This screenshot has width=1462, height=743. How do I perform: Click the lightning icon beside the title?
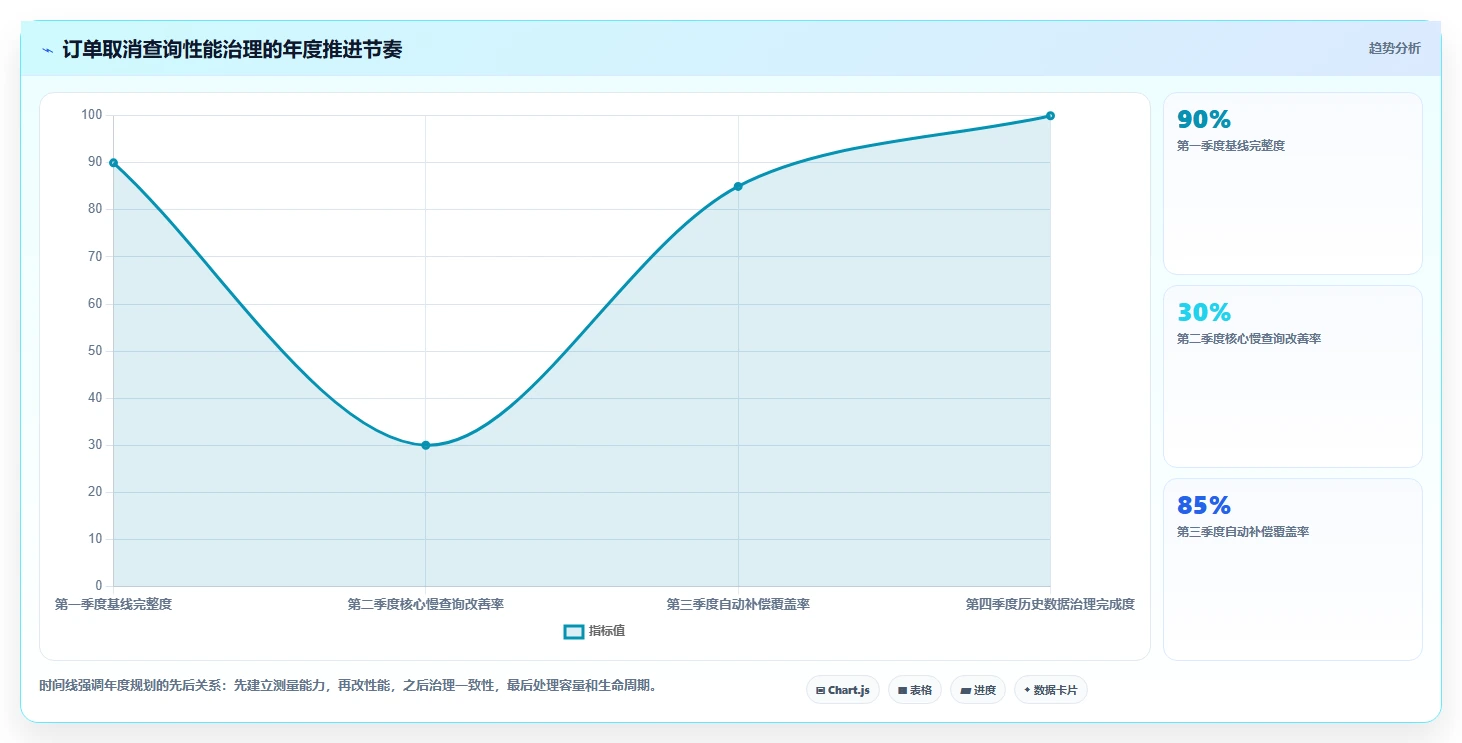coord(47,49)
